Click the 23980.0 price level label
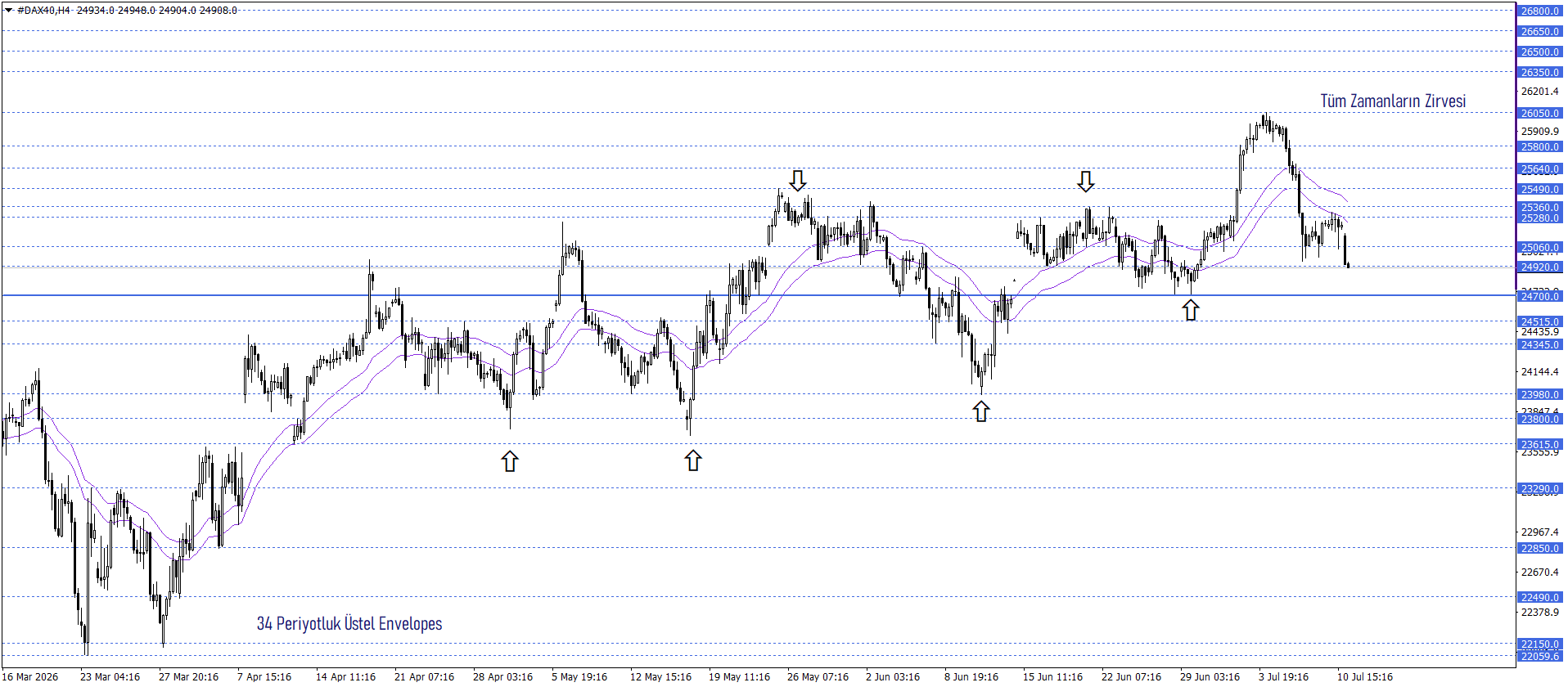The image size is (1568, 687). [x=1540, y=395]
